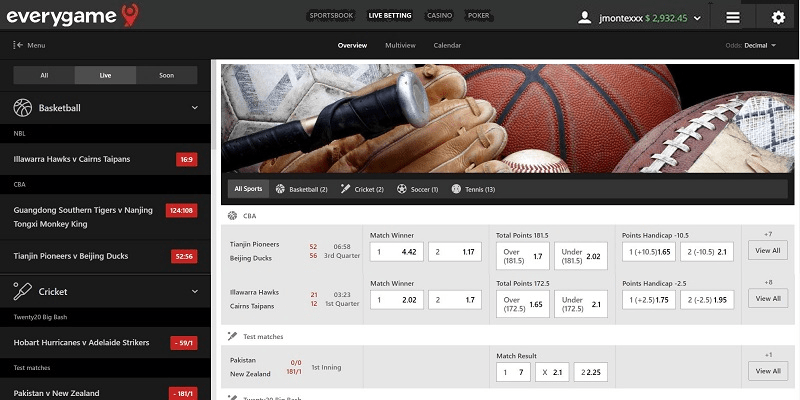Click the 124:108 score badge

(182, 210)
